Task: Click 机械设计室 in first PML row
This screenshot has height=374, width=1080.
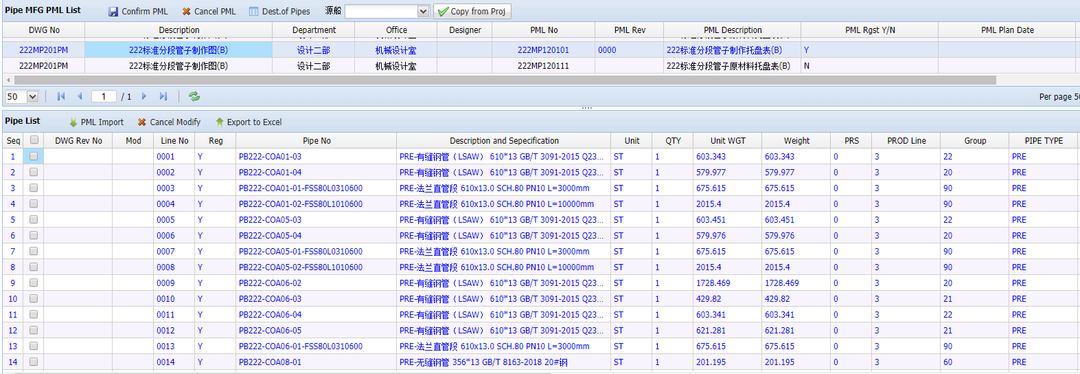Action: [395, 50]
